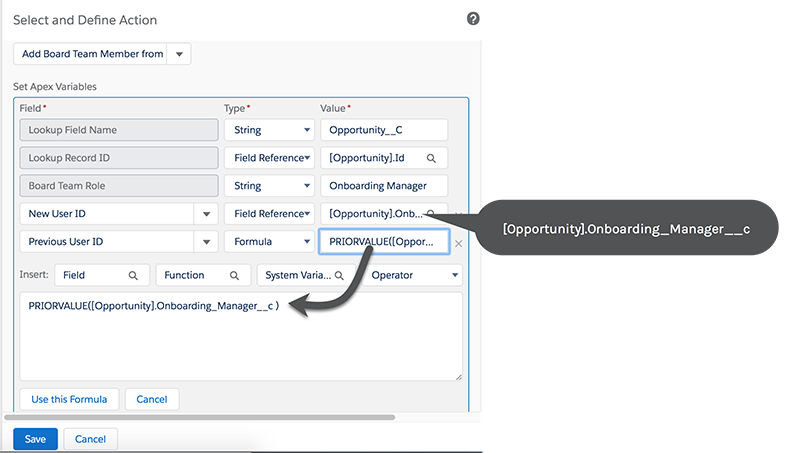The width and height of the screenshot is (800, 453).
Task: Click the help question mark icon
Action: click(473, 19)
